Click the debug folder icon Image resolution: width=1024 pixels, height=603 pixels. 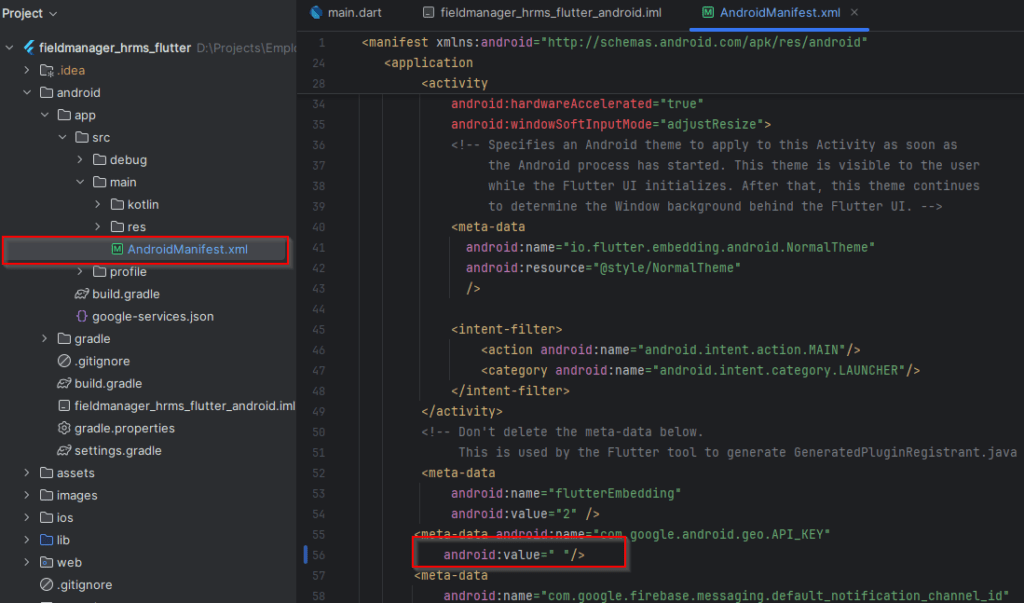pyautogui.click(x=99, y=159)
